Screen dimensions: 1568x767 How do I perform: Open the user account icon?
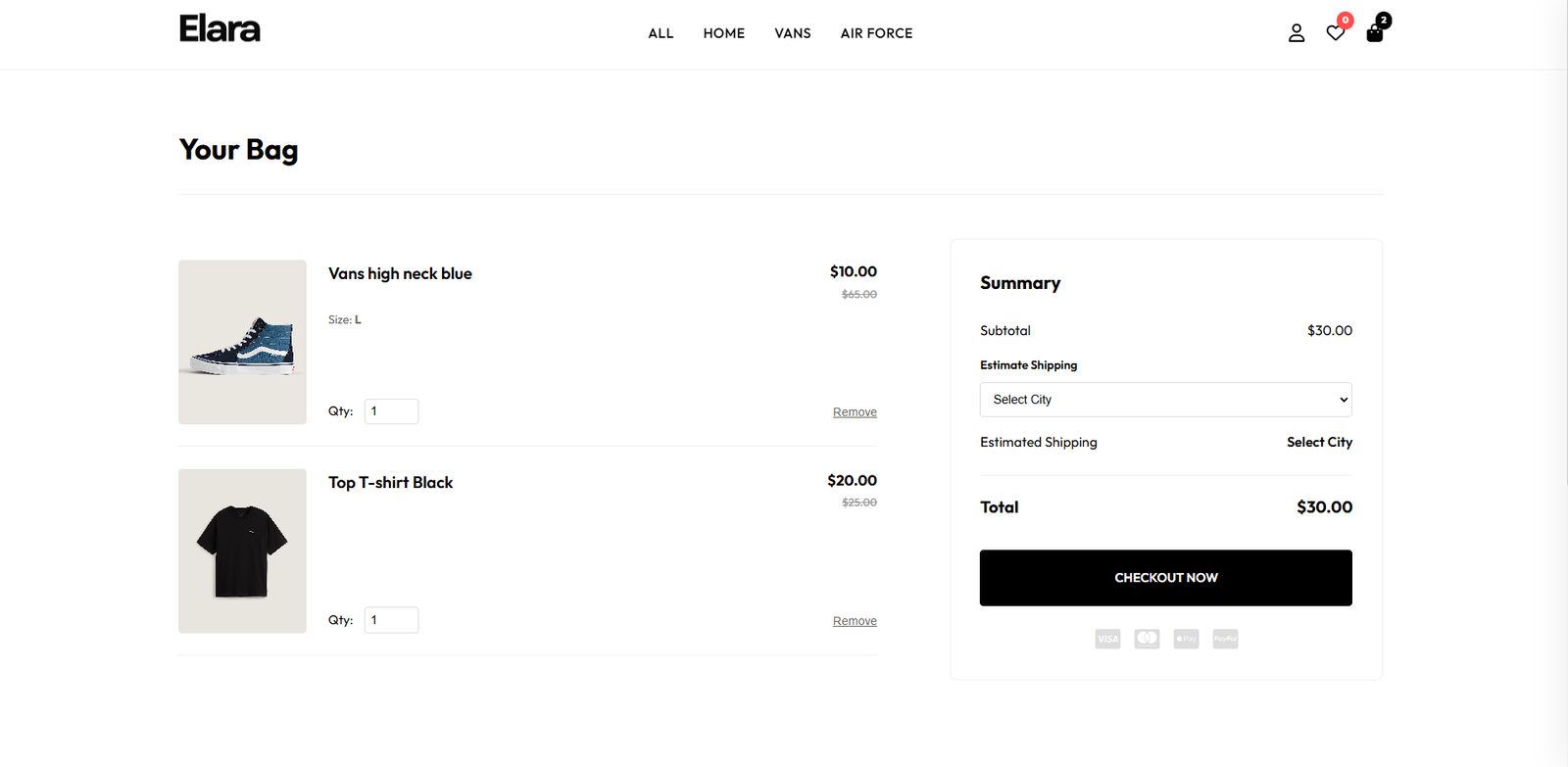click(1296, 33)
